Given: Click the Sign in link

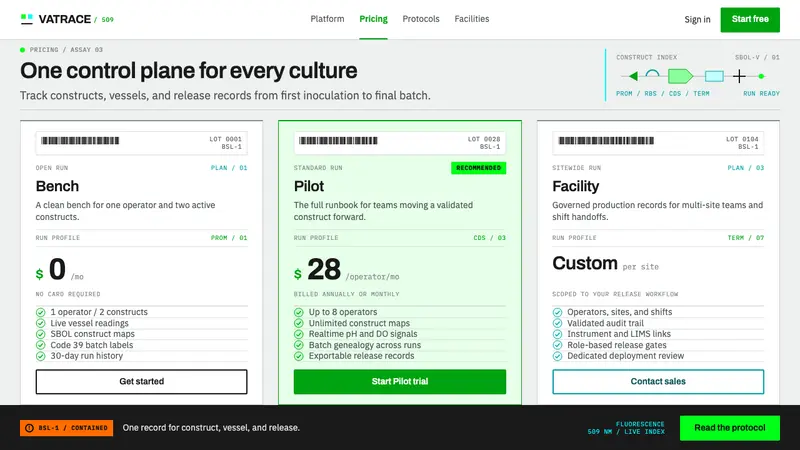Looking at the screenshot, I should (697, 19).
